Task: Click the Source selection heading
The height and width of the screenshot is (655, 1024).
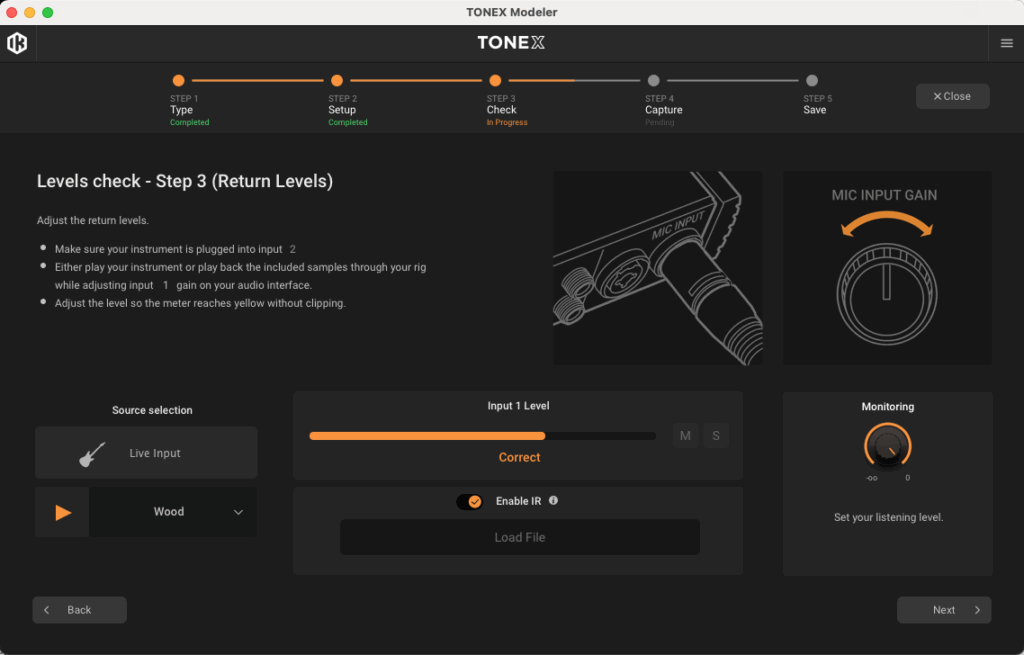Action: (x=152, y=410)
